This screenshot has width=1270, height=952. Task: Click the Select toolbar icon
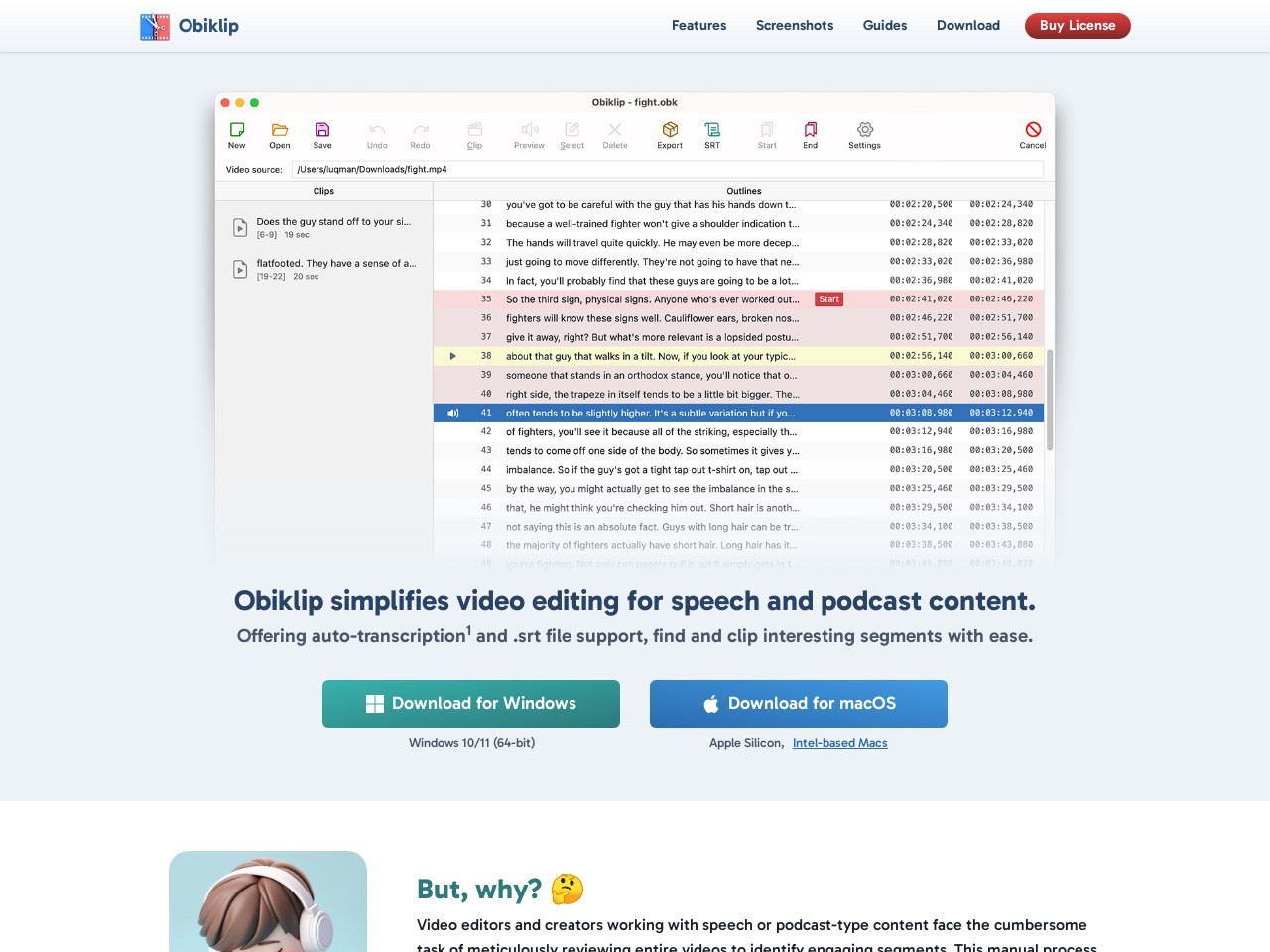point(572,130)
